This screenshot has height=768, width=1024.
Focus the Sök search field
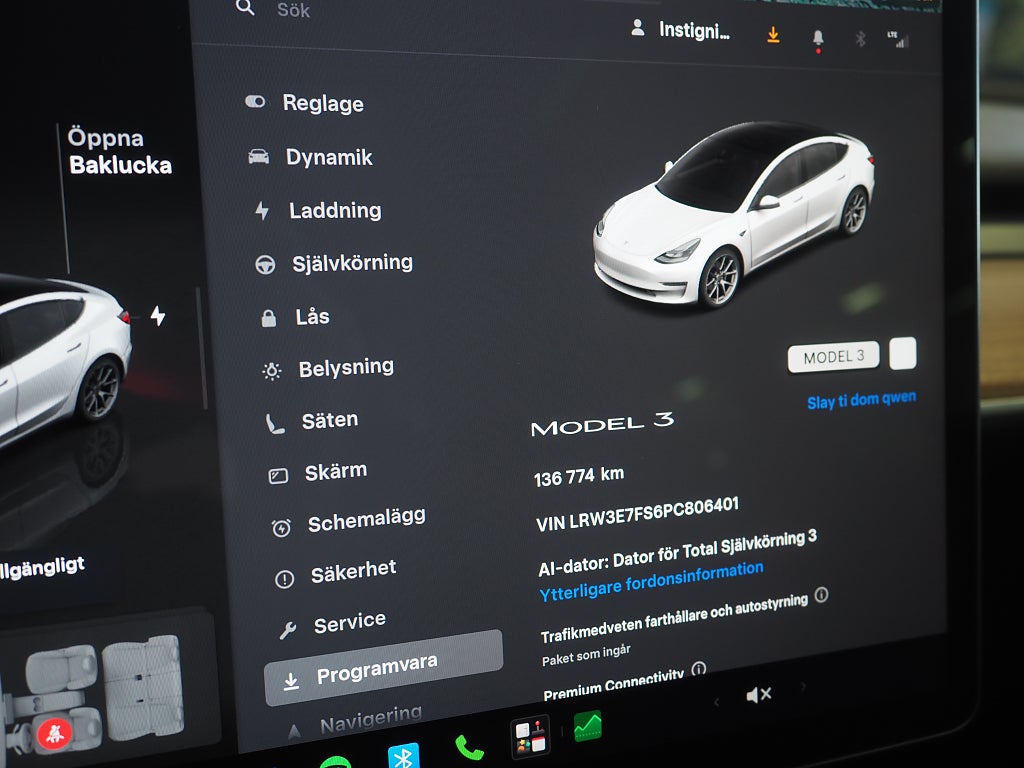[x=293, y=10]
